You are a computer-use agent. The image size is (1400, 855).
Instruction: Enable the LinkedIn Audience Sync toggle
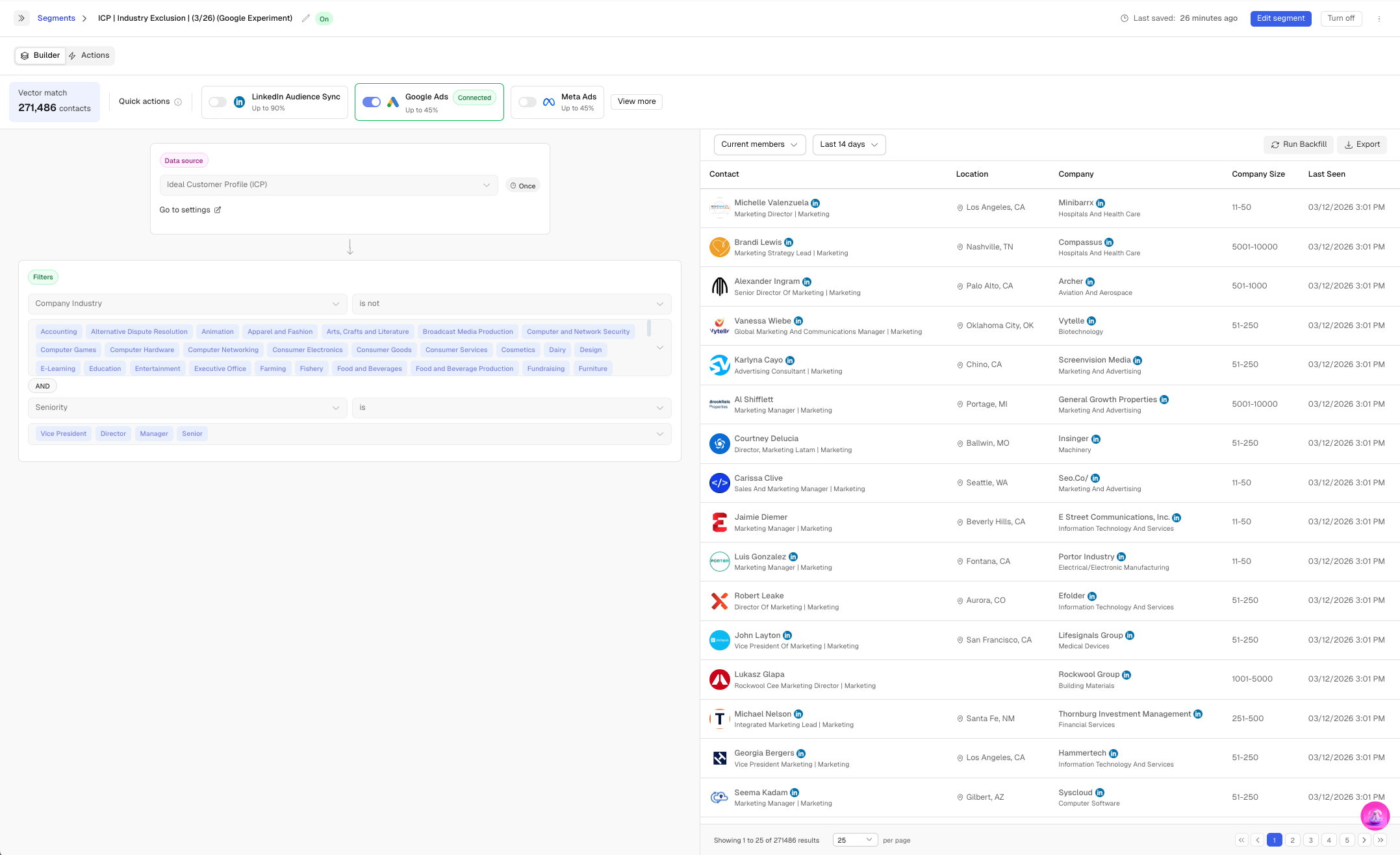[x=218, y=102]
